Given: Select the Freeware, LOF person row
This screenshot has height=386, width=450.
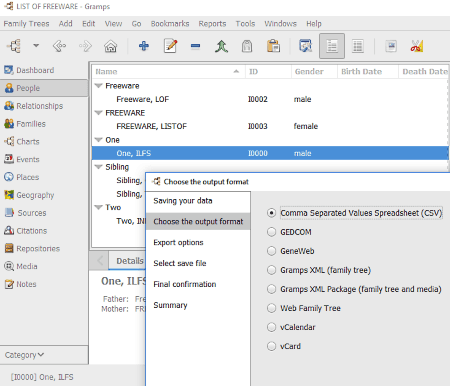Looking at the screenshot, I should point(270,99).
